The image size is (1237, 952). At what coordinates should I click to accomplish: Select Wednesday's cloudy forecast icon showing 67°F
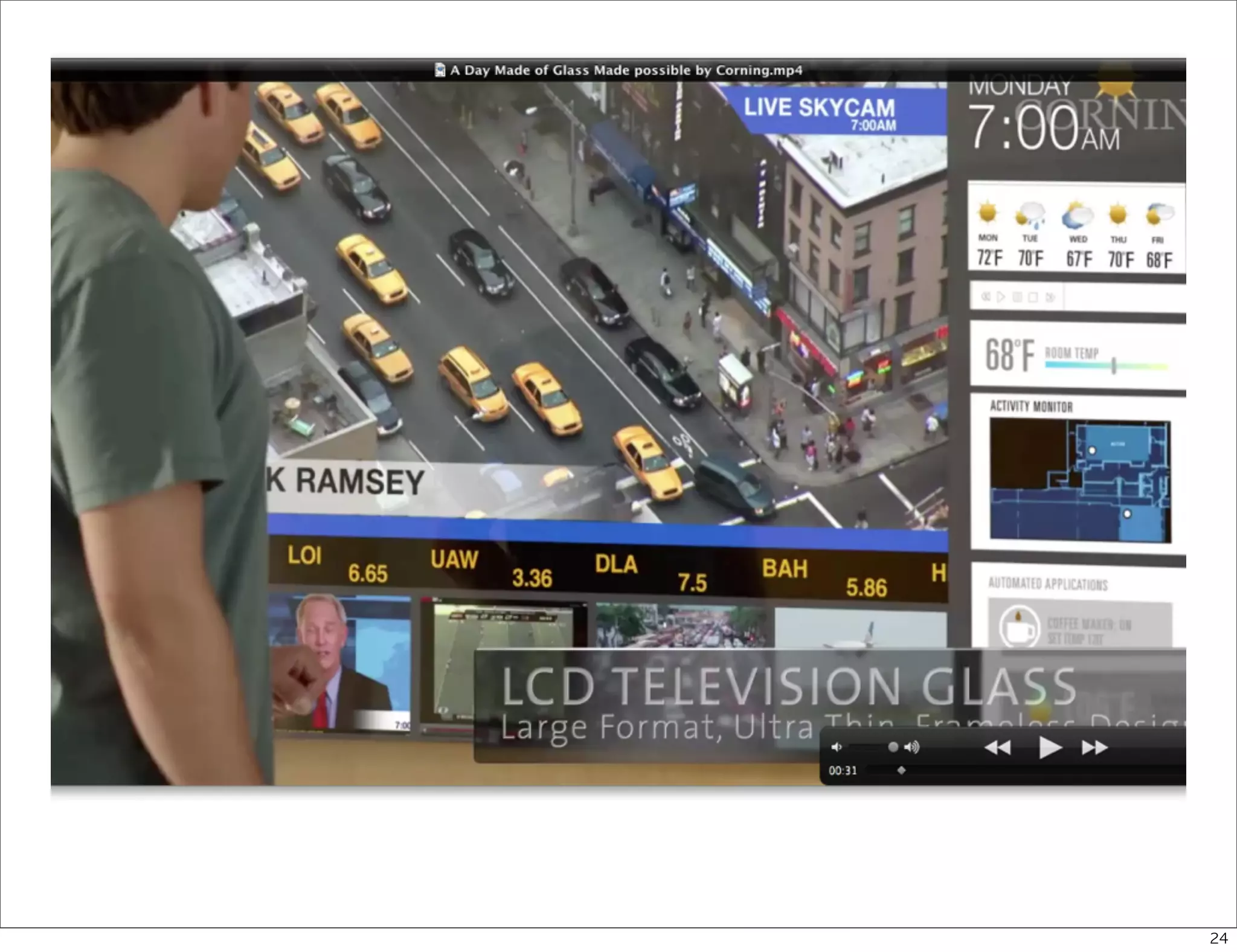1078,216
